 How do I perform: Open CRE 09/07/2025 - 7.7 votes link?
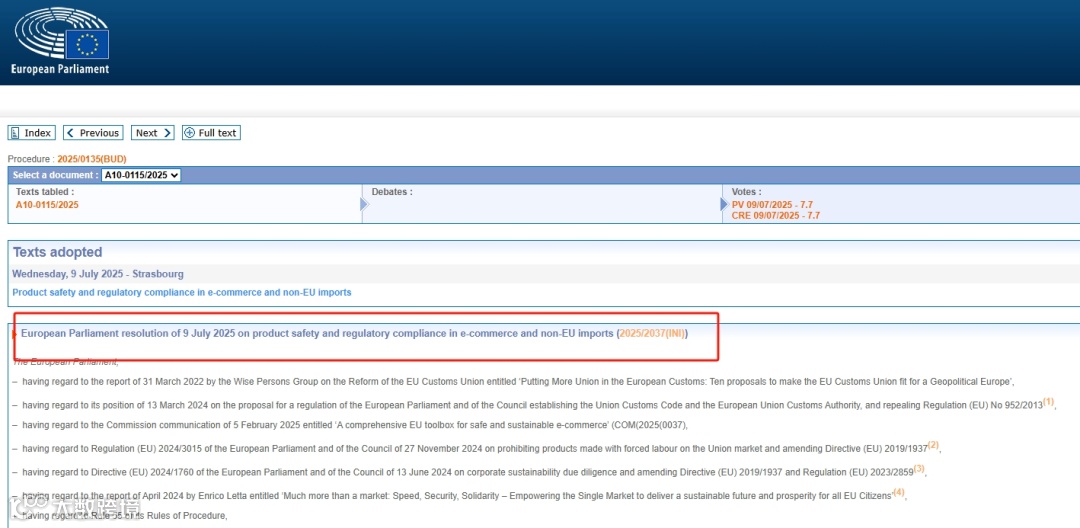coord(776,215)
